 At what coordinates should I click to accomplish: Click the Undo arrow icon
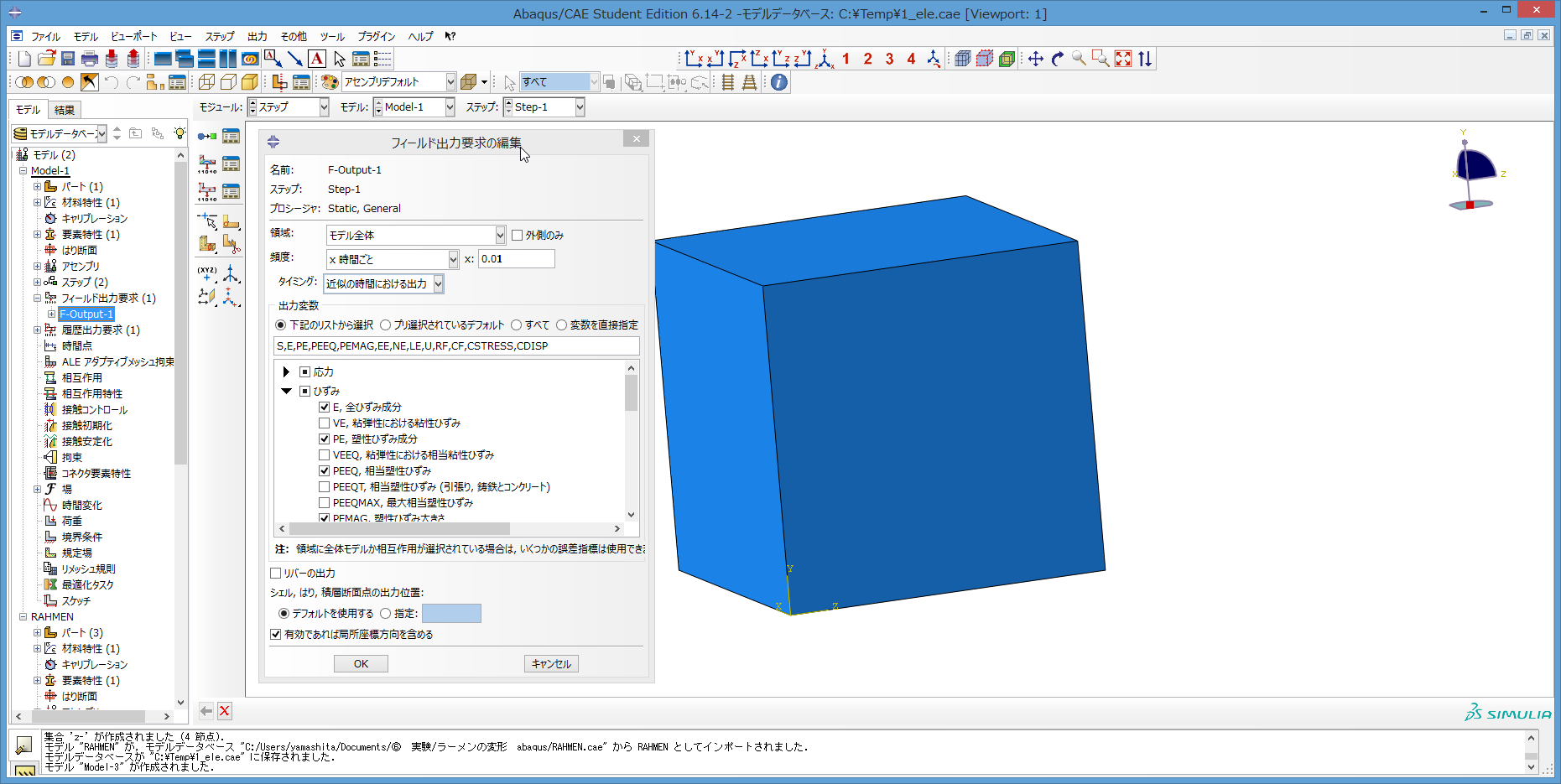click(x=112, y=82)
